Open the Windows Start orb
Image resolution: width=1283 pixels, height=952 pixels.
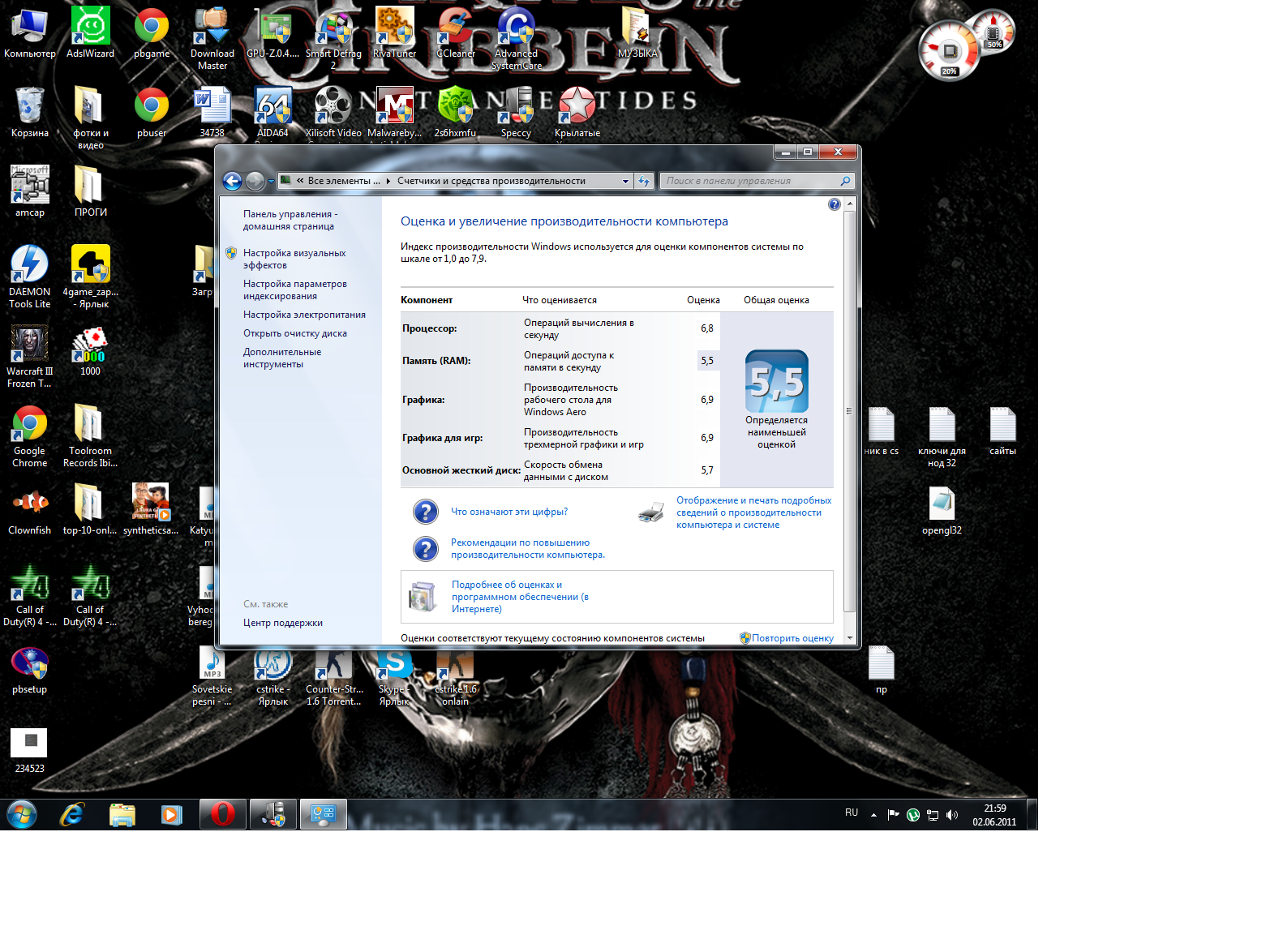(22, 814)
